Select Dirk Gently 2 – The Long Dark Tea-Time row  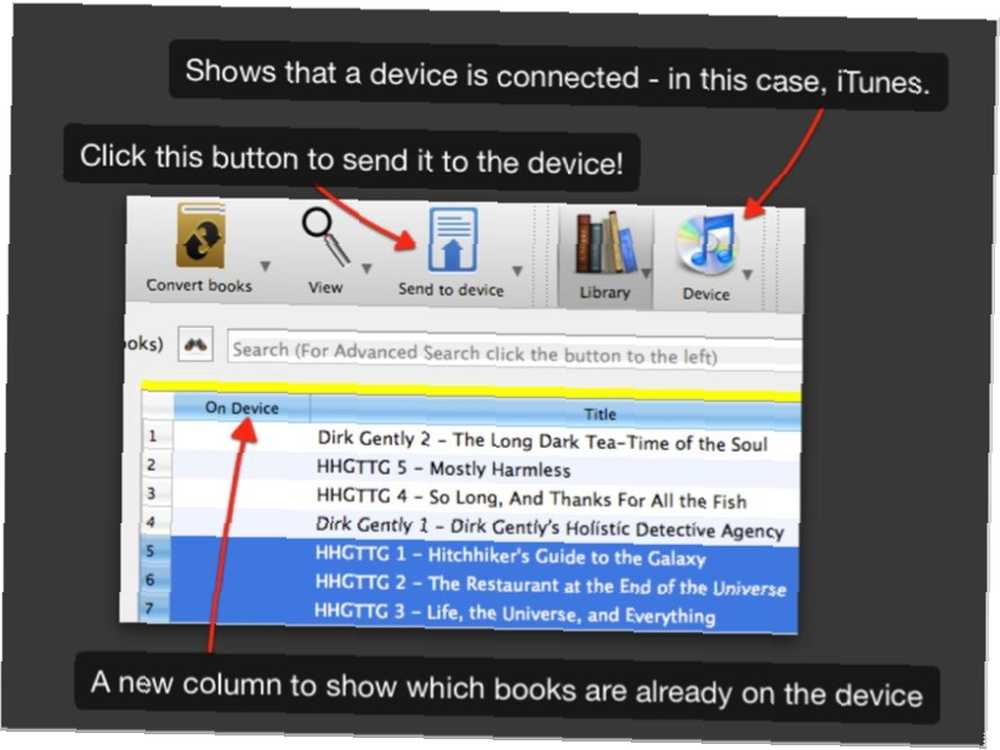[x=486, y=440]
